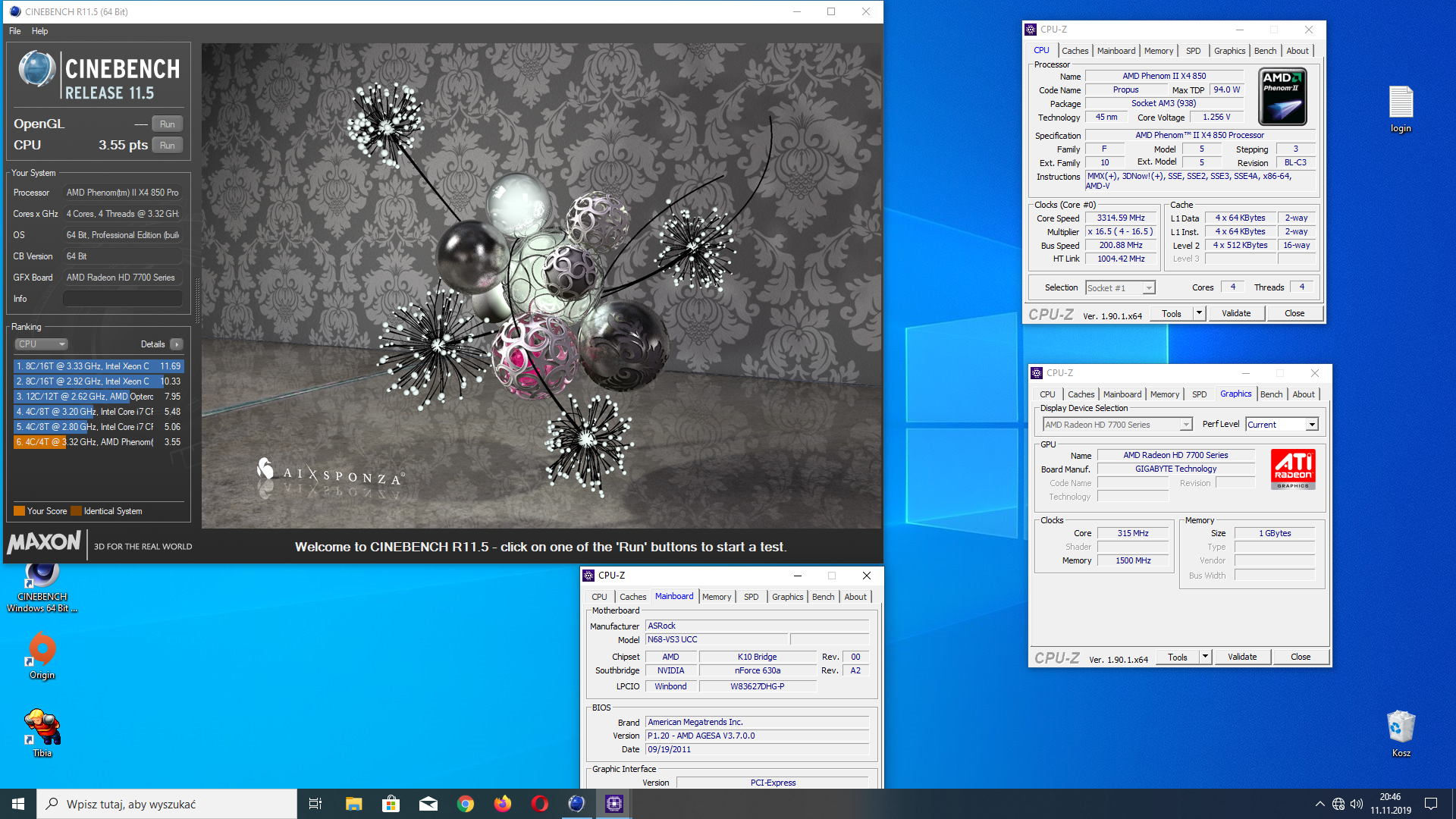
Task: Open the Socket #1 selection dropdown
Action: click(1119, 287)
